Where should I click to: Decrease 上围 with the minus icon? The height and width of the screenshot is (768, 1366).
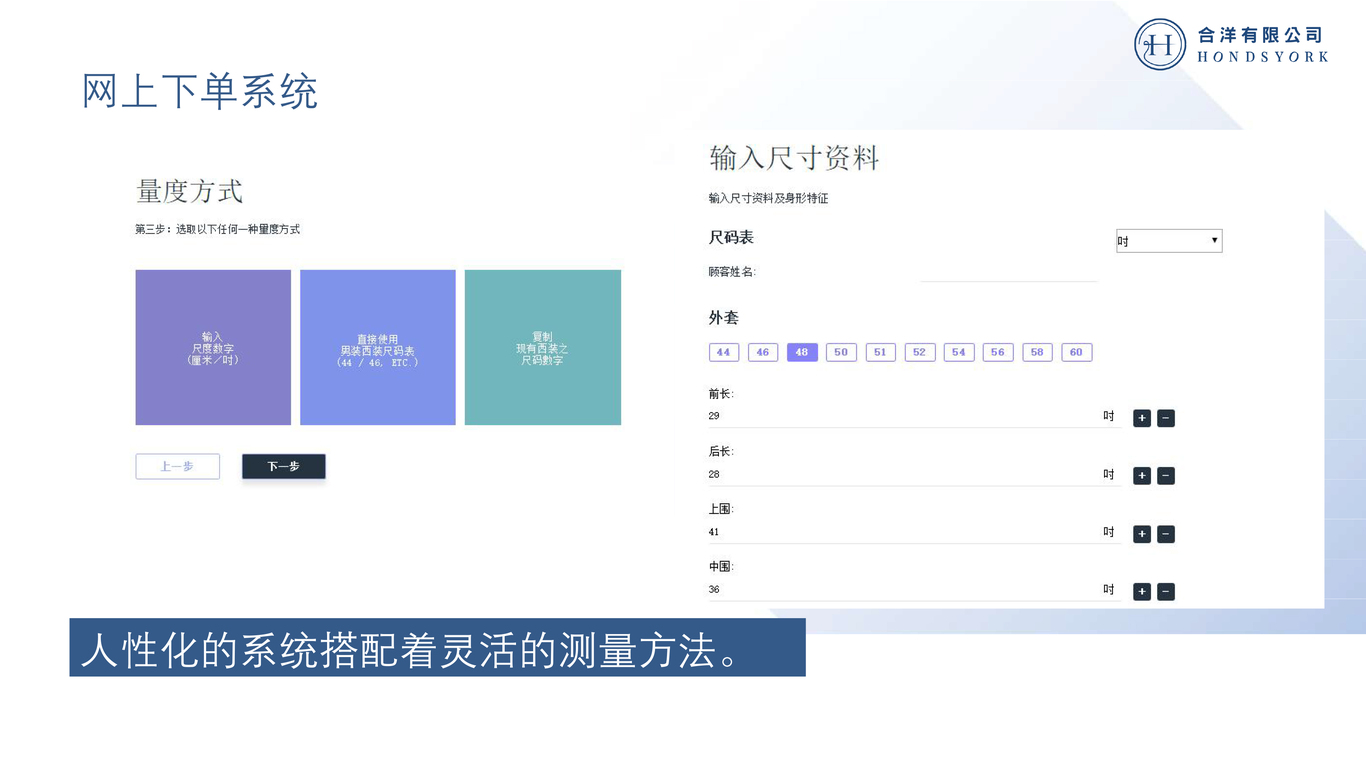coord(1166,534)
